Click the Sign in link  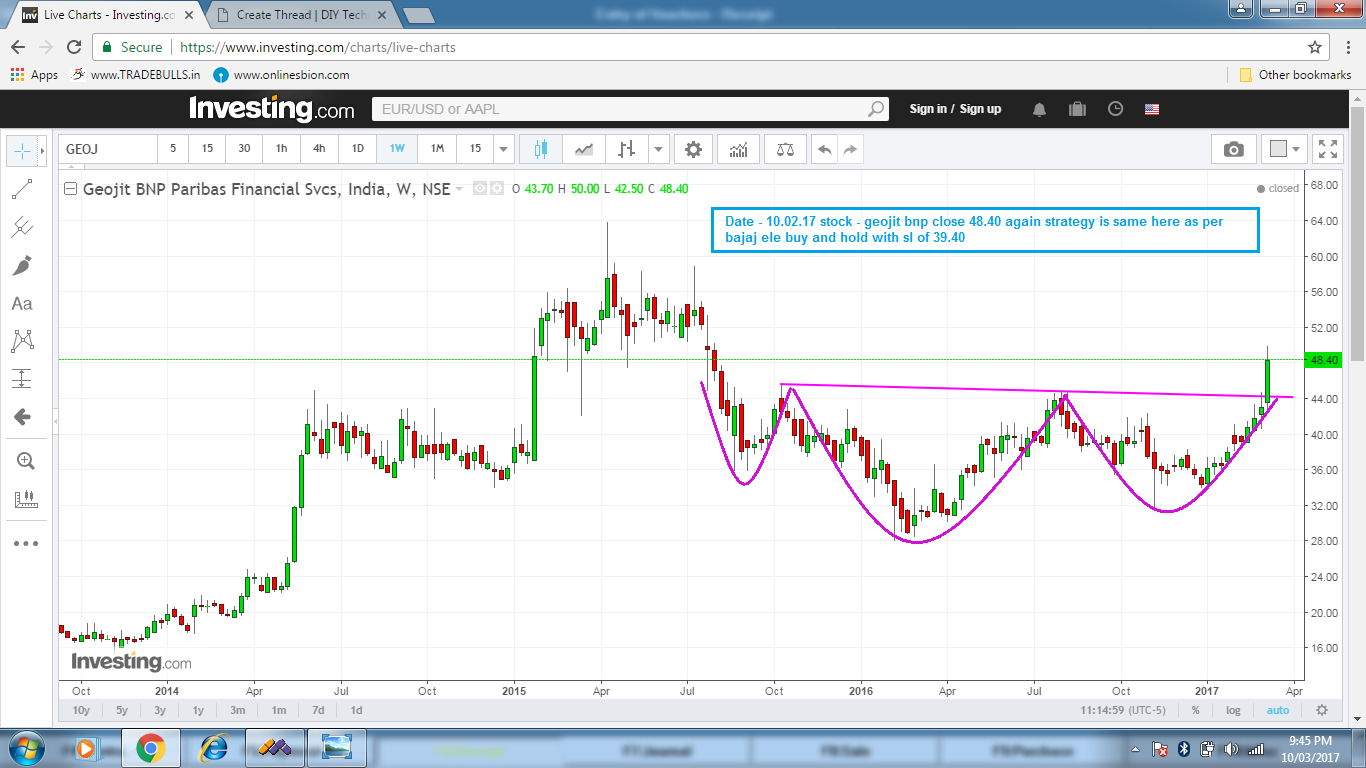point(927,109)
